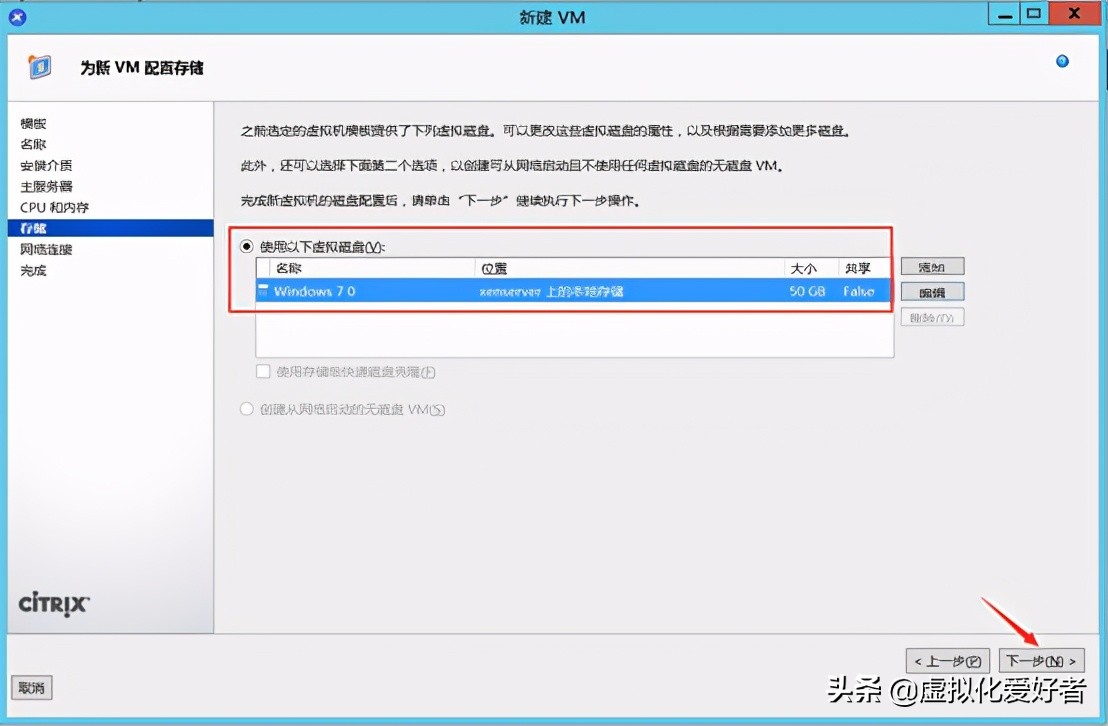The height and width of the screenshot is (726, 1108).
Task: Select the Windows 7 0 disk row
Action: coord(573,291)
